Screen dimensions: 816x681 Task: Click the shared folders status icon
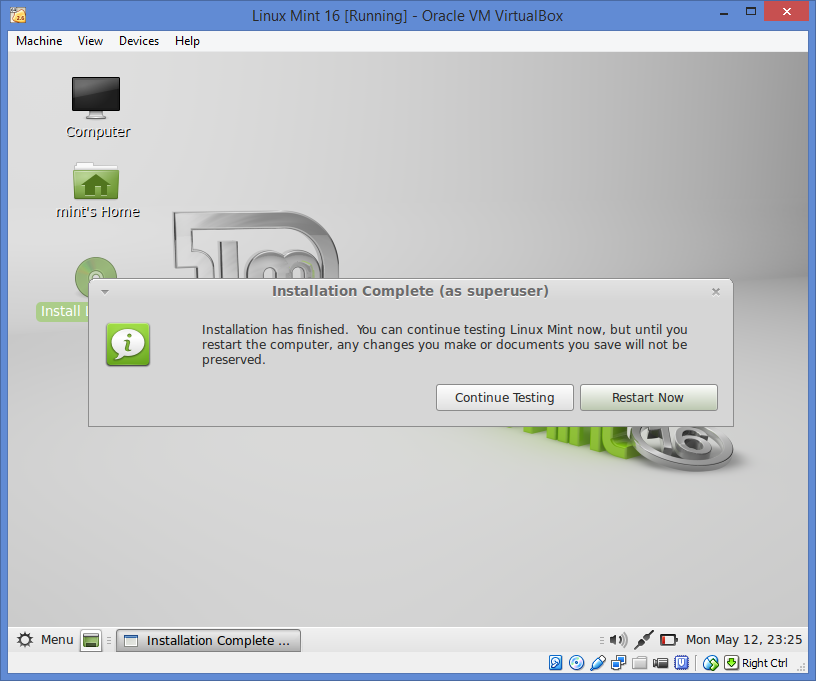639,663
